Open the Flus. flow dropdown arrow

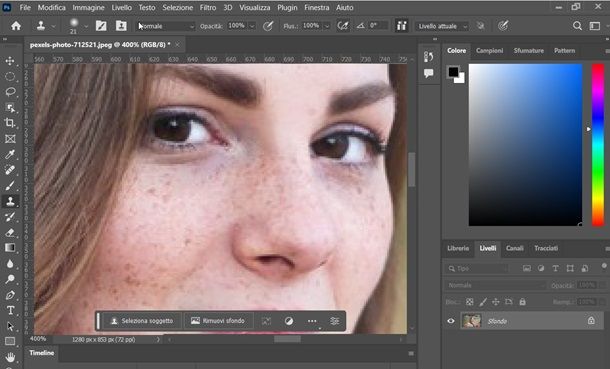point(327,26)
